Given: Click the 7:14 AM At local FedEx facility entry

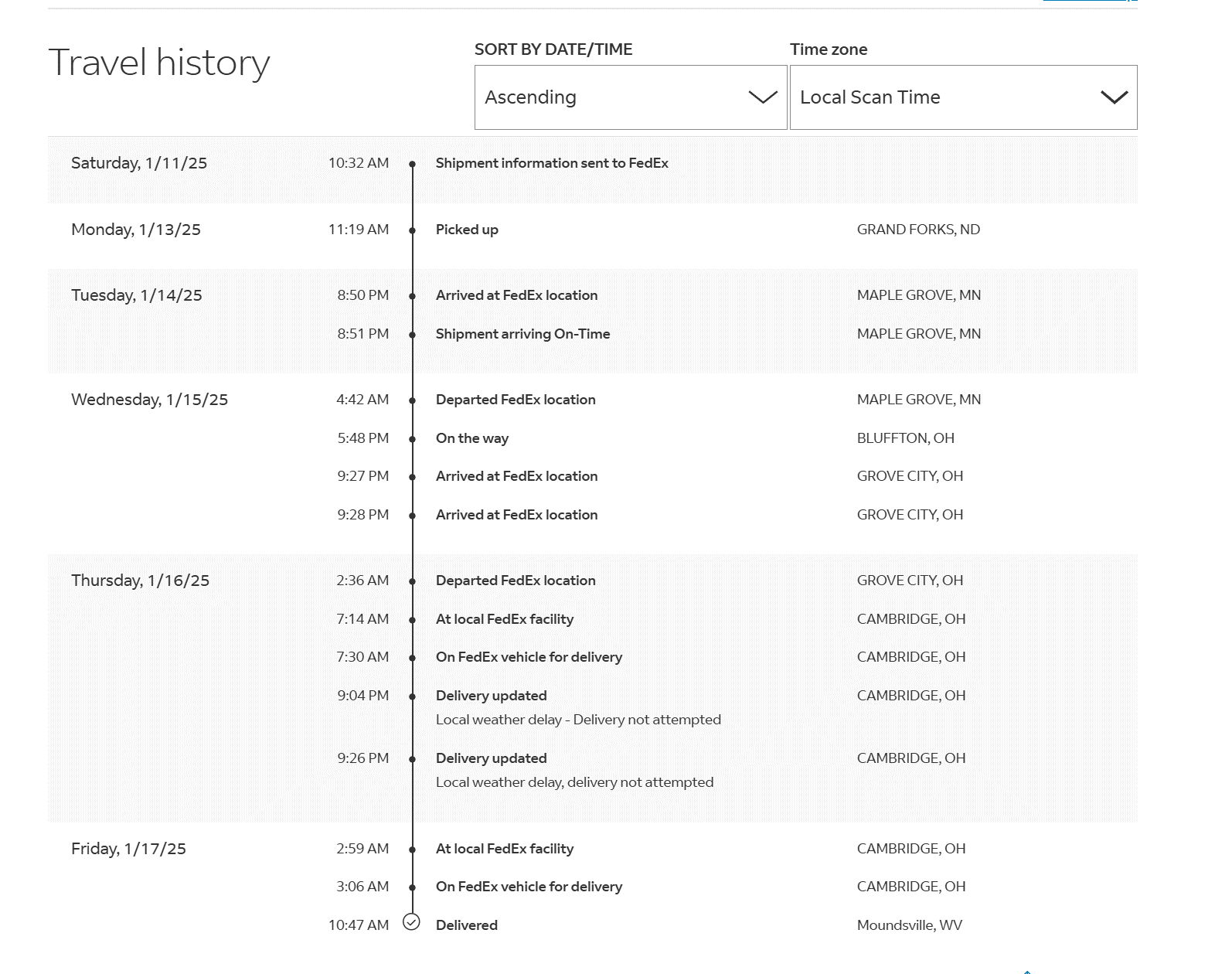Looking at the screenshot, I should pos(505,619).
